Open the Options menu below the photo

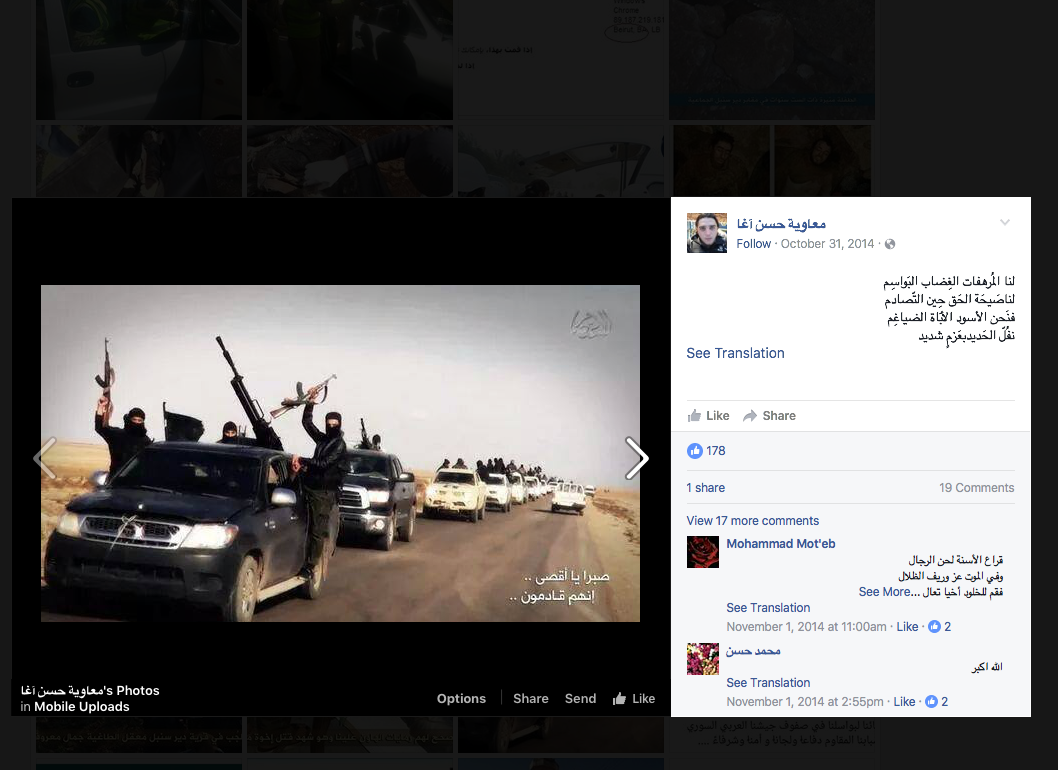tap(461, 698)
